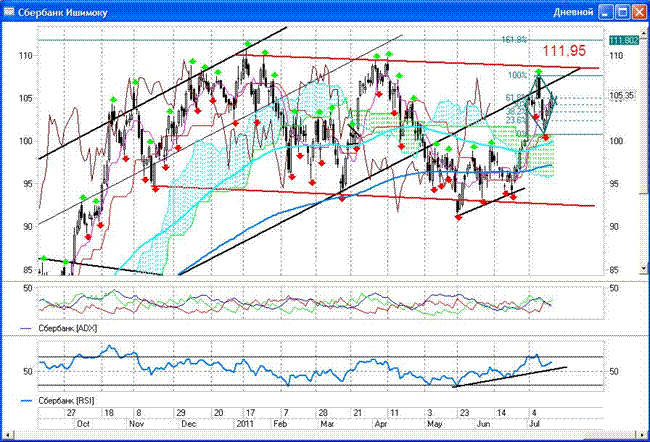Click the Feb month label on time axis

coord(281,424)
